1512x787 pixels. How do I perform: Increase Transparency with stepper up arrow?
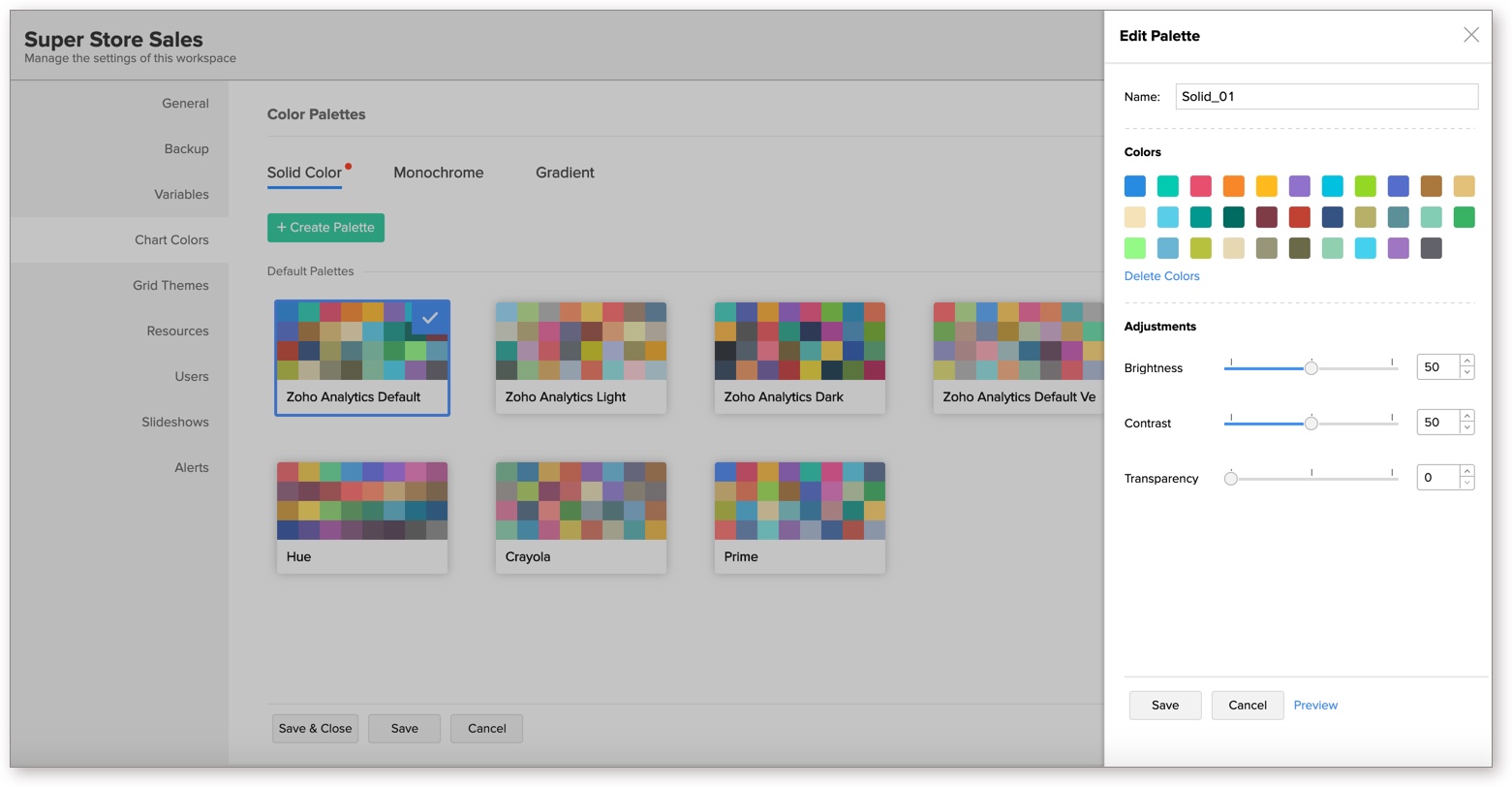pos(1466,472)
